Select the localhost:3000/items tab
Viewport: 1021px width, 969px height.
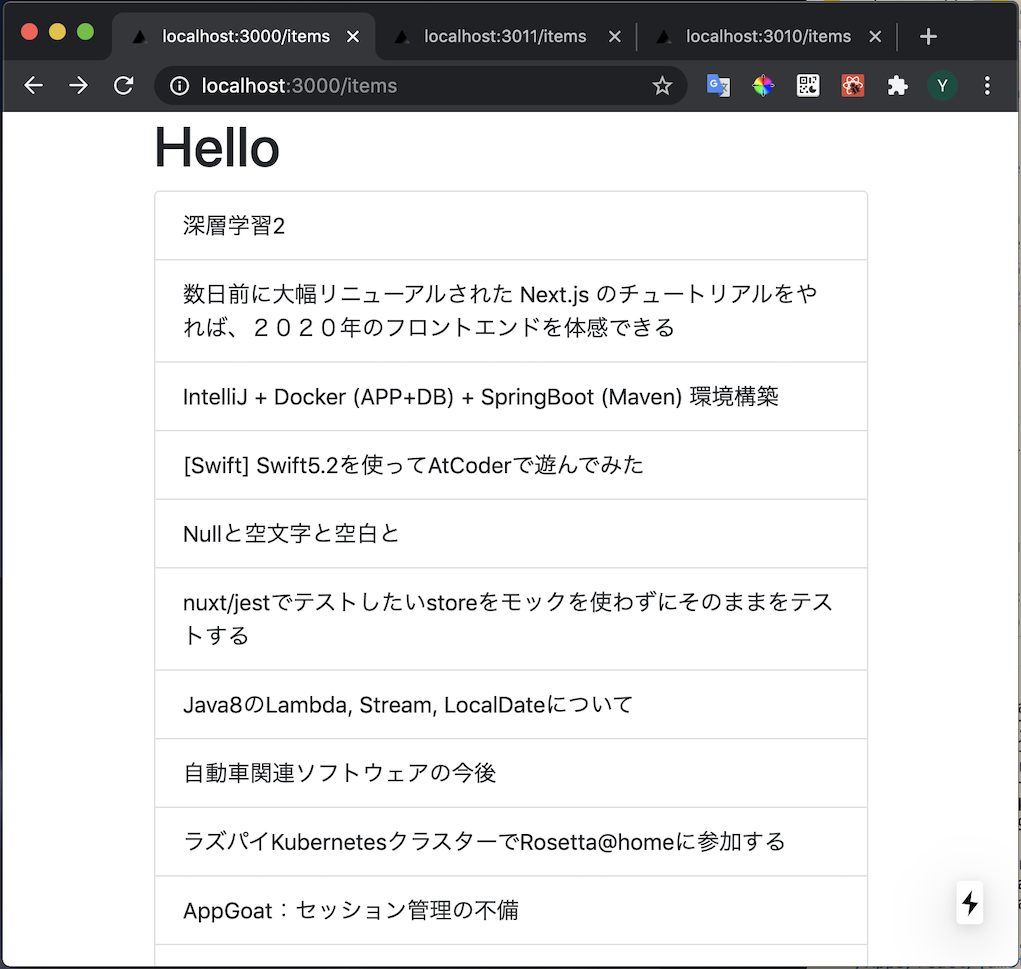pos(244,36)
